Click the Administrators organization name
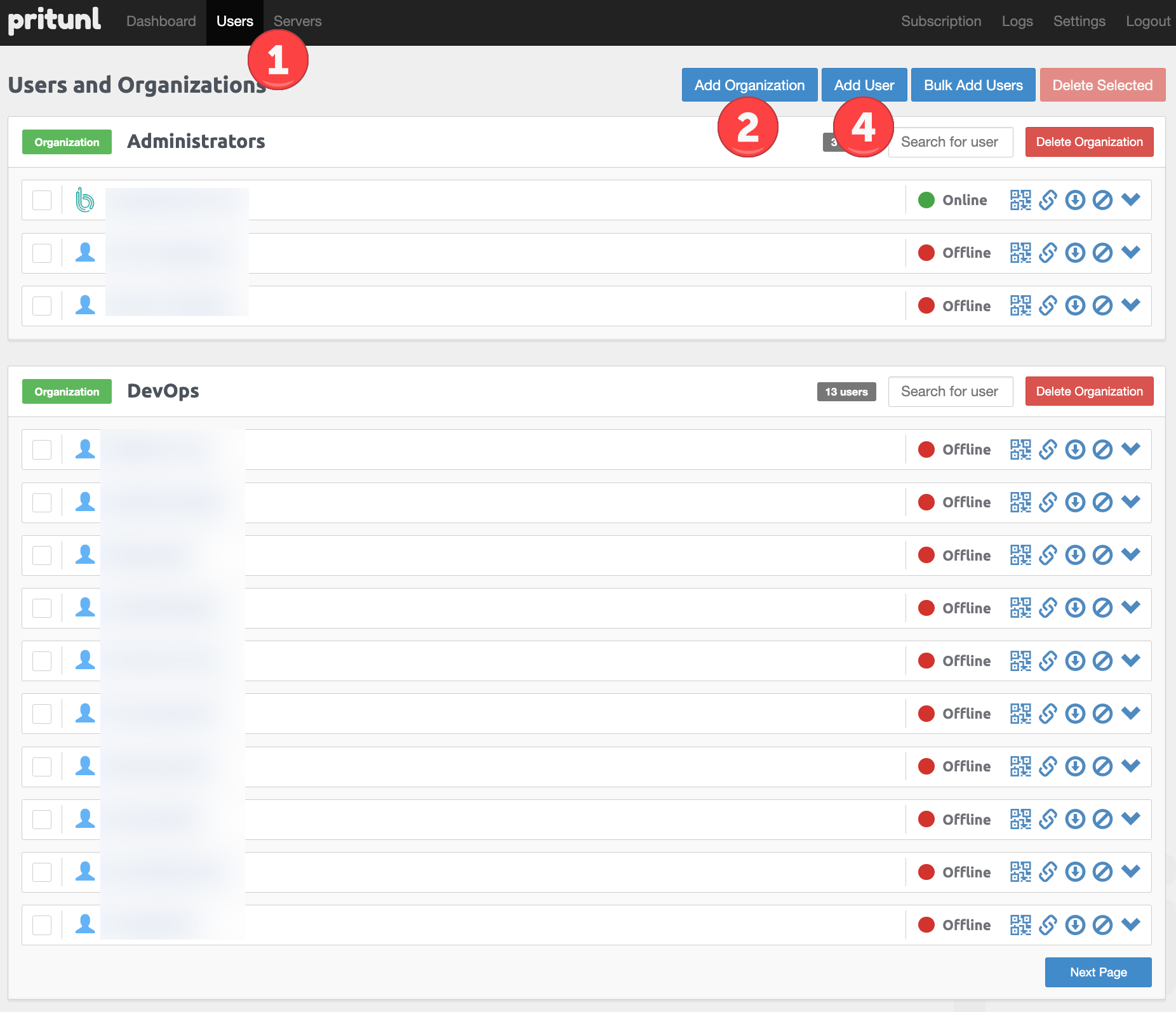Screen dimensions: 1176x1012 click(196, 142)
